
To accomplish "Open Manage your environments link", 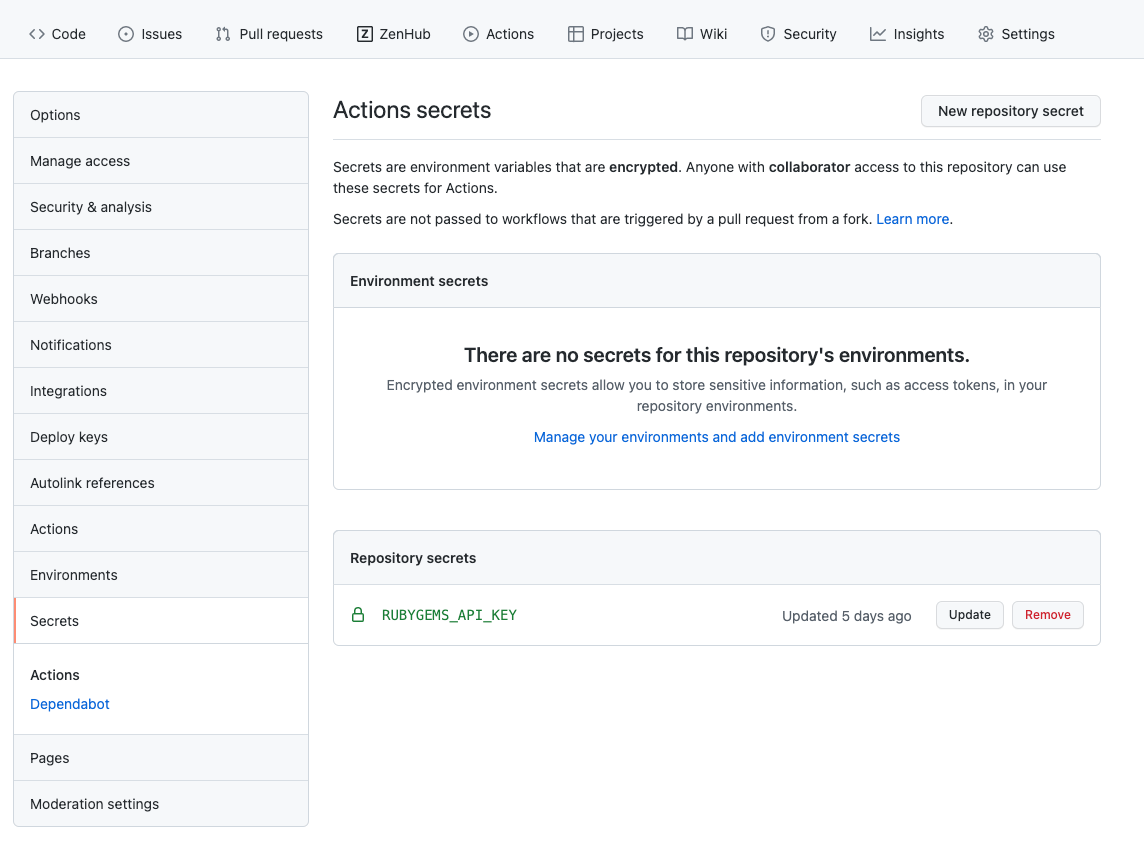I will (x=716, y=437).
